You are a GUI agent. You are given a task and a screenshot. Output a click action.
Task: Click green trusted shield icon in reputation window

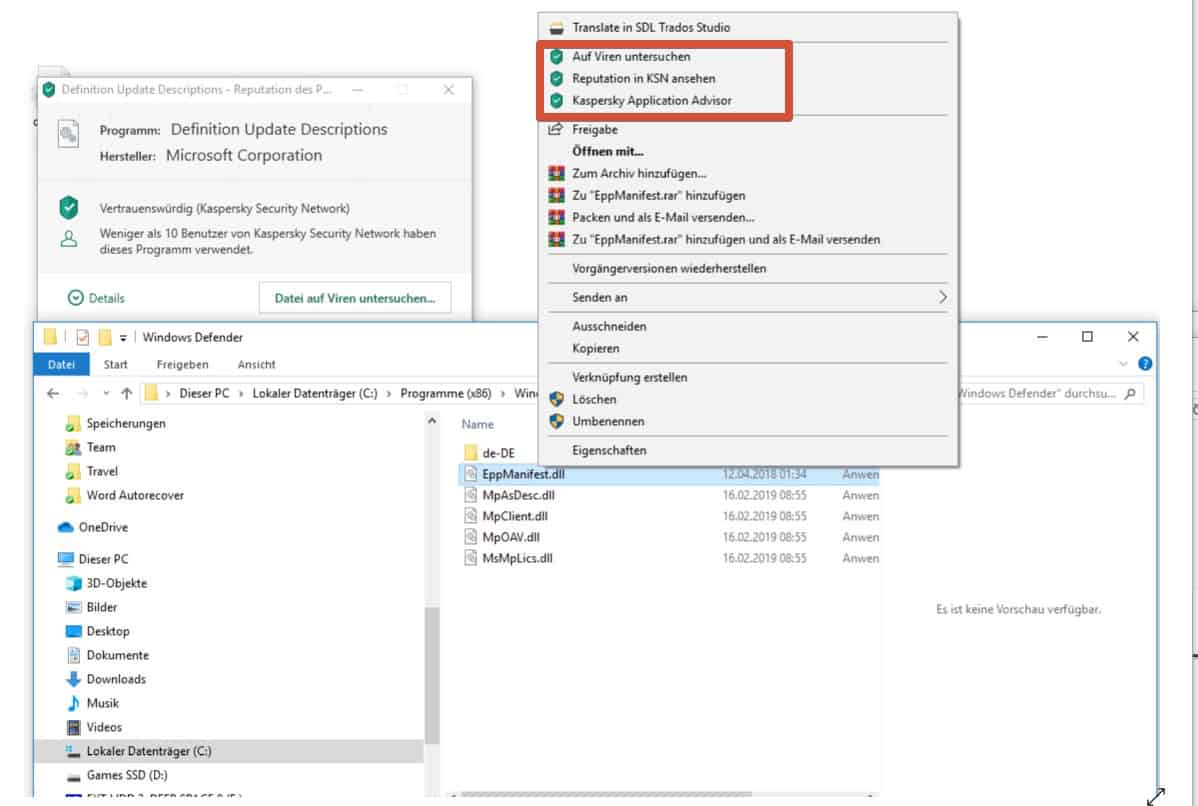click(69, 207)
